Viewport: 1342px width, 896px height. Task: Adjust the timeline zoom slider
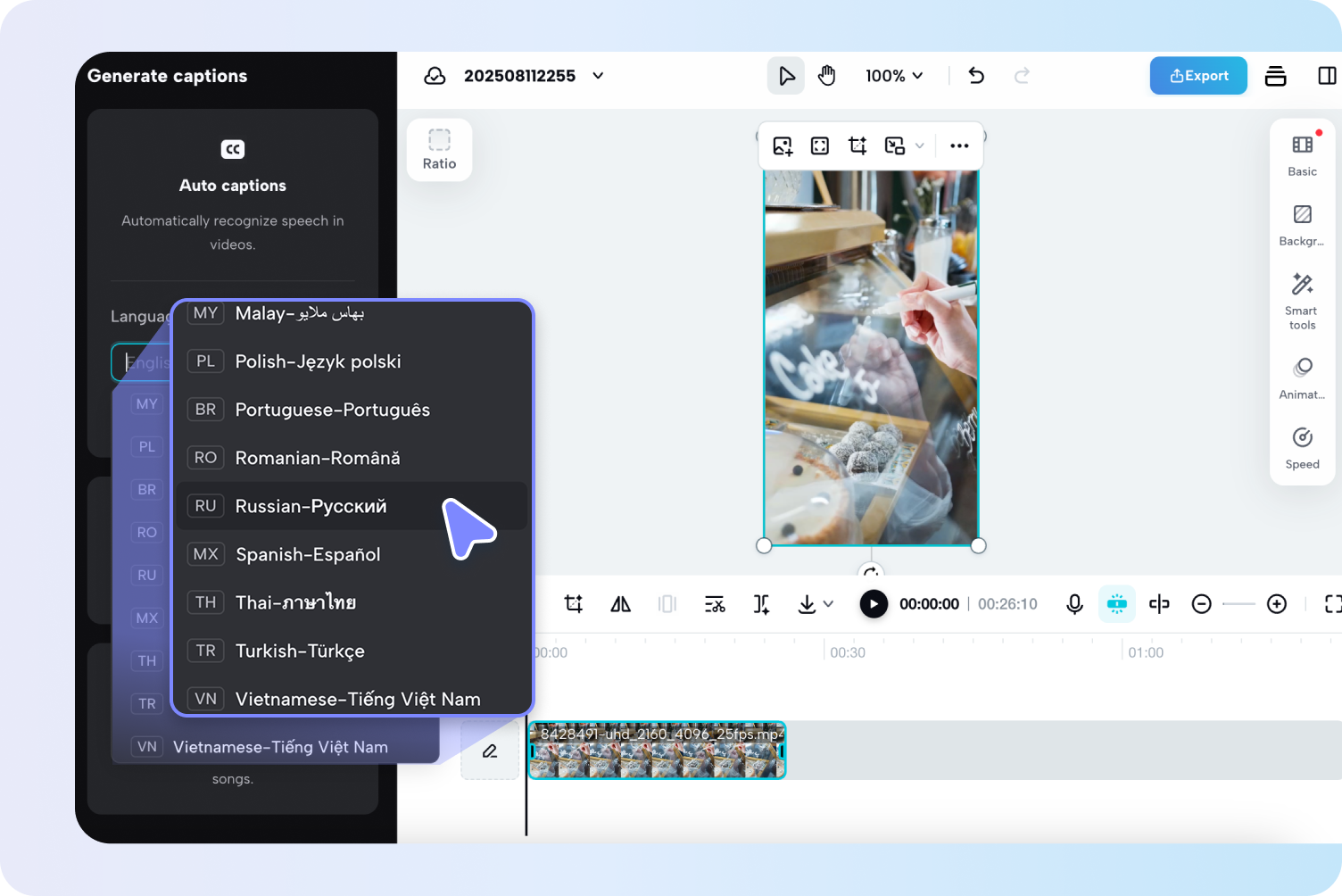click(1238, 604)
